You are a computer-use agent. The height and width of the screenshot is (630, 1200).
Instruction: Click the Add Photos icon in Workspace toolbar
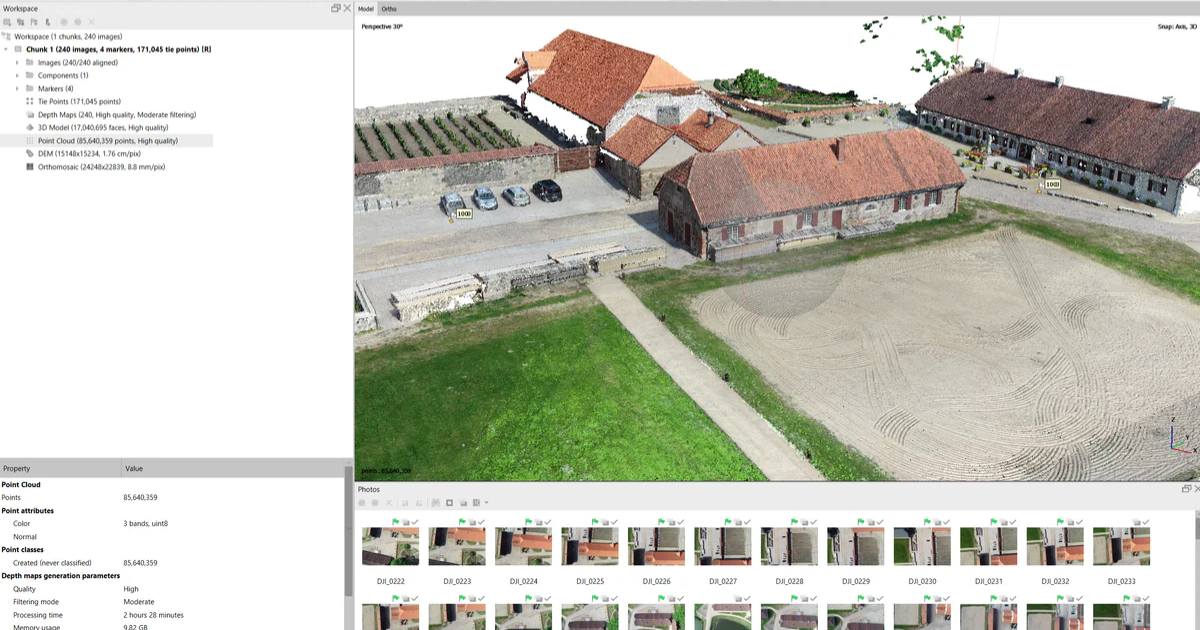point(21,21)
